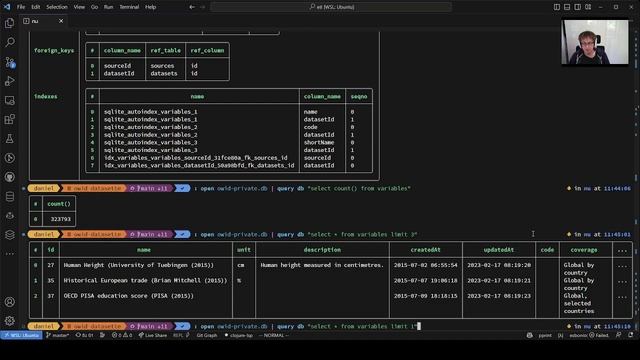The image size is (640, 360).
Task: Click the 'shortName' column_name cell
Action: click(319, 142)
